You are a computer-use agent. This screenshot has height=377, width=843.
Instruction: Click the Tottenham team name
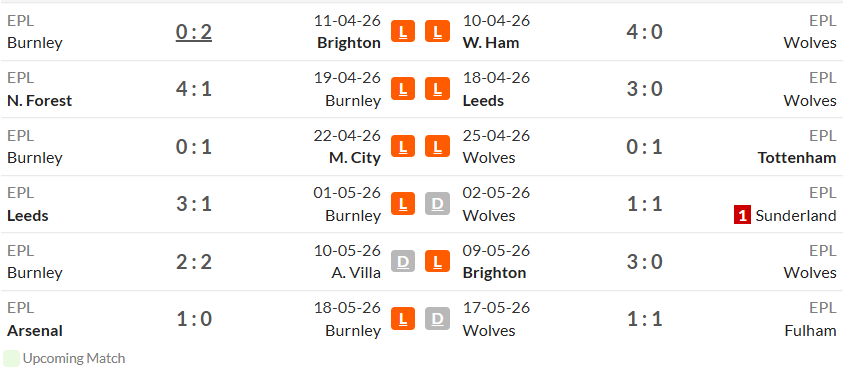click(x=797, y=158)
